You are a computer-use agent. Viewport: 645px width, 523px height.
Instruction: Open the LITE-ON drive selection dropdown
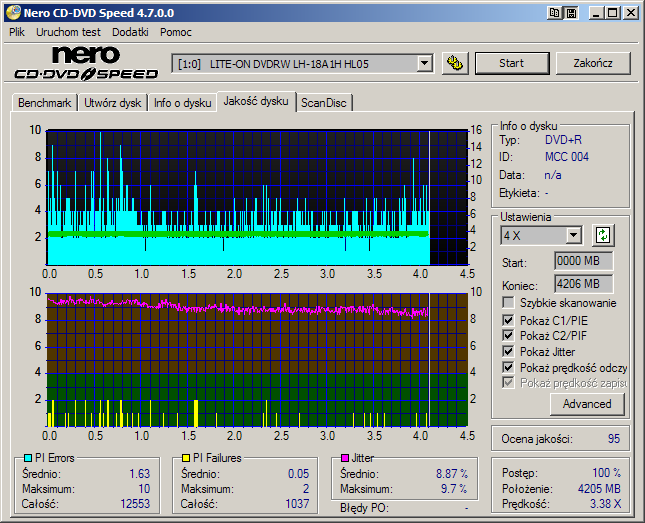(424, 64)
